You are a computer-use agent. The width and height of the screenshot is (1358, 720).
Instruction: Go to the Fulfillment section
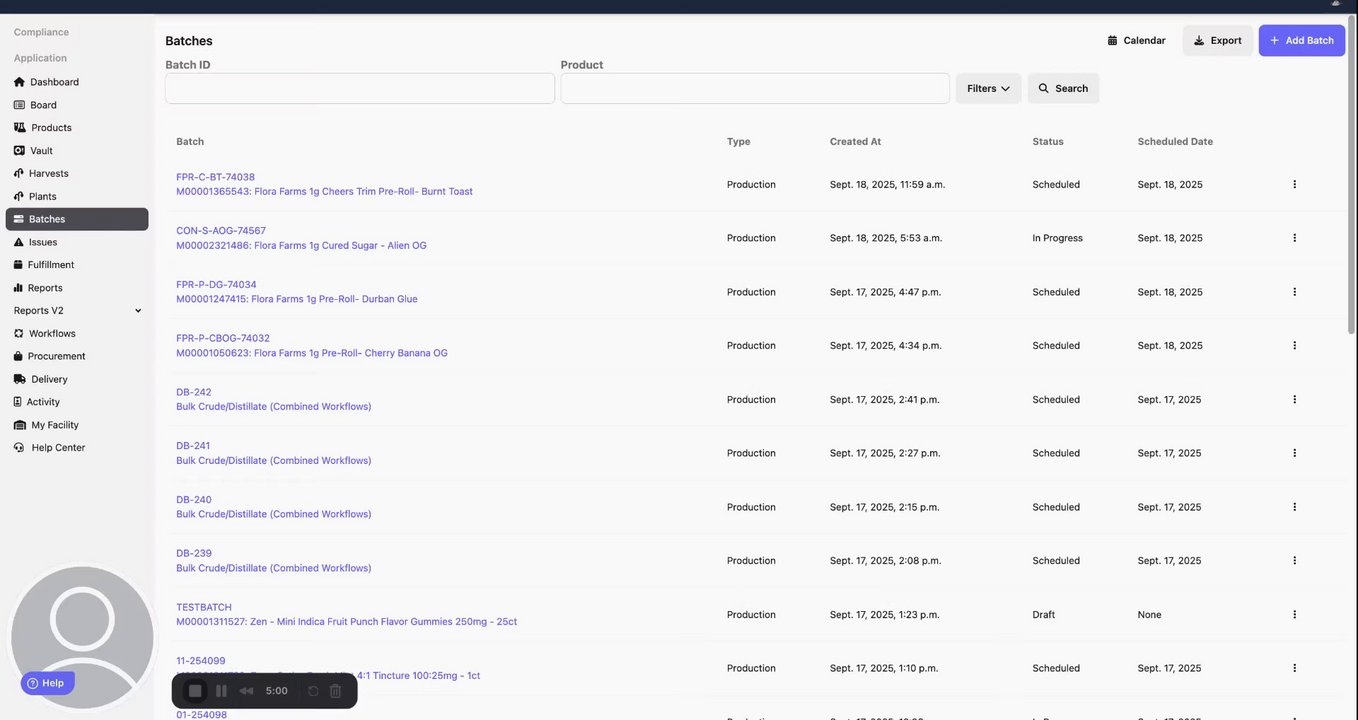point(51,265)
